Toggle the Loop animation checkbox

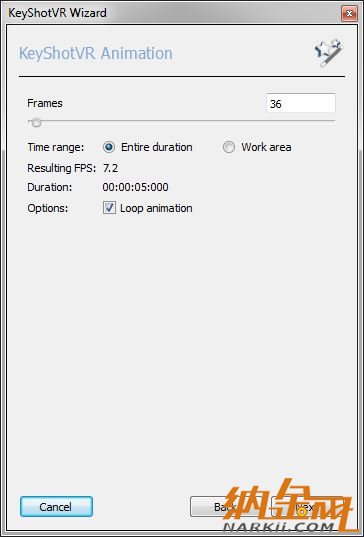[109, 208]
